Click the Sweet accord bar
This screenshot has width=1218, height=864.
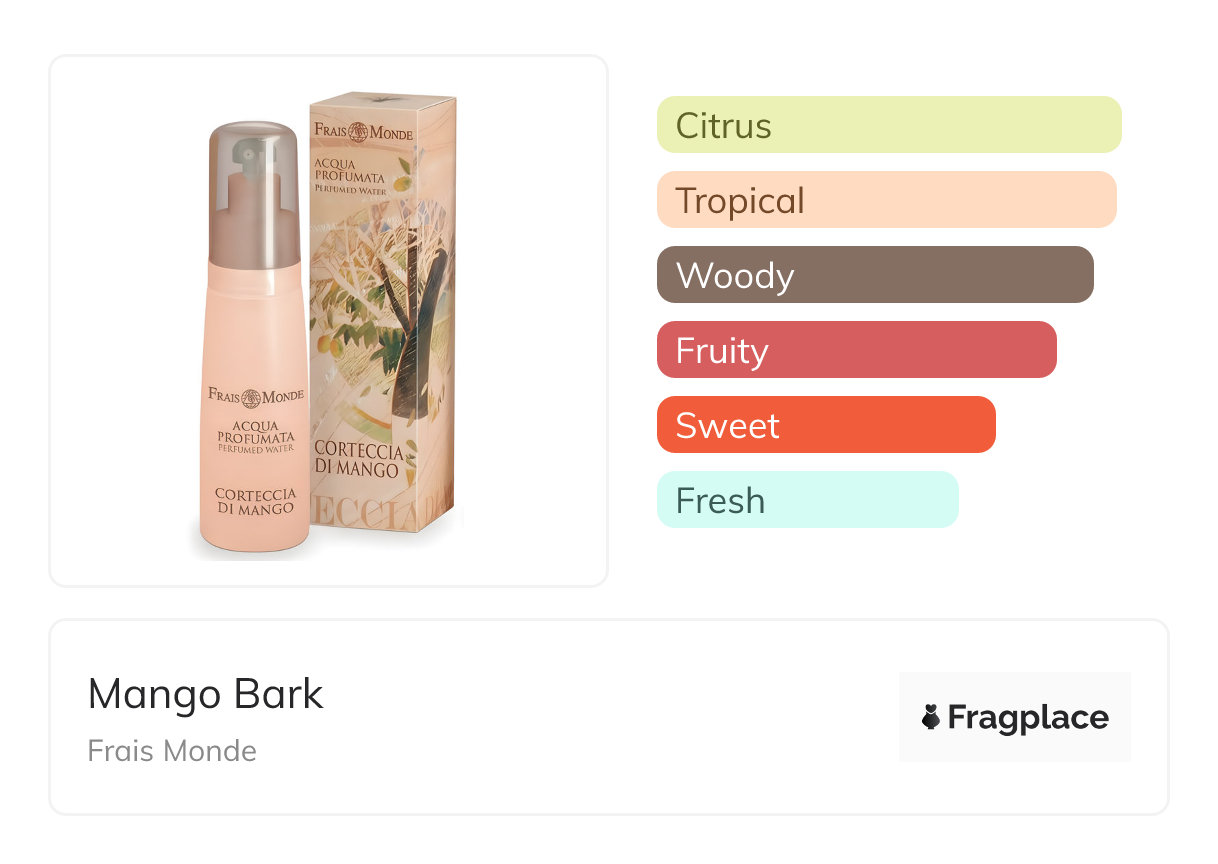coord(826,425)
